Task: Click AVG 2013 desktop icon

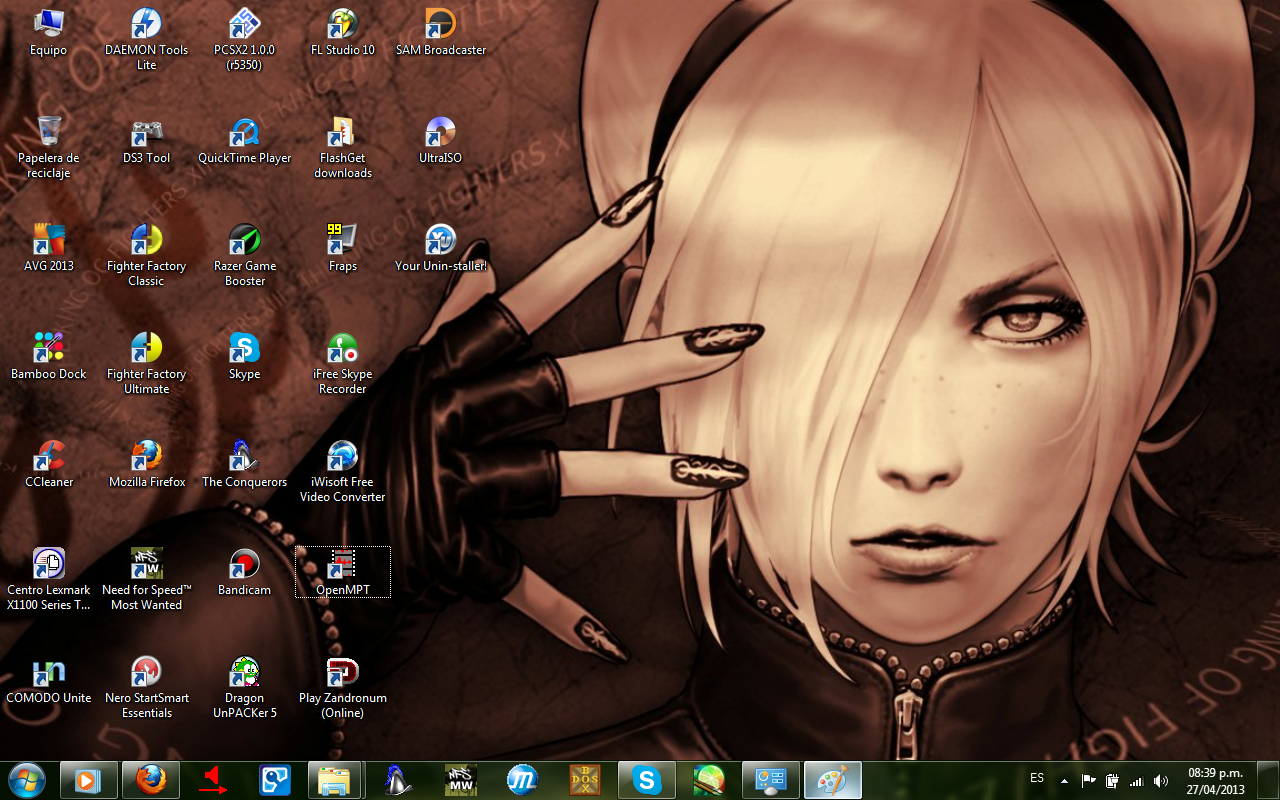Action: pos(48,248)
